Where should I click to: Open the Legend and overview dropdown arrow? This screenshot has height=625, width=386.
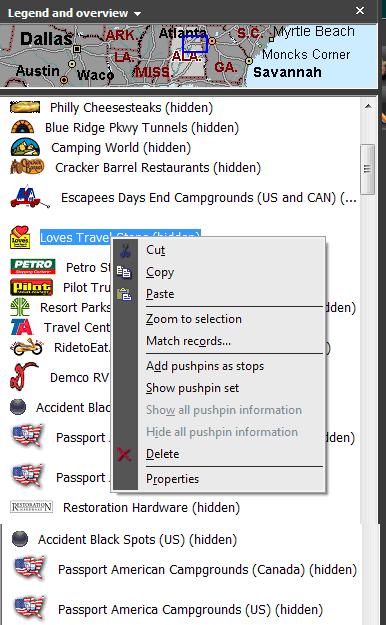[138, 14]
